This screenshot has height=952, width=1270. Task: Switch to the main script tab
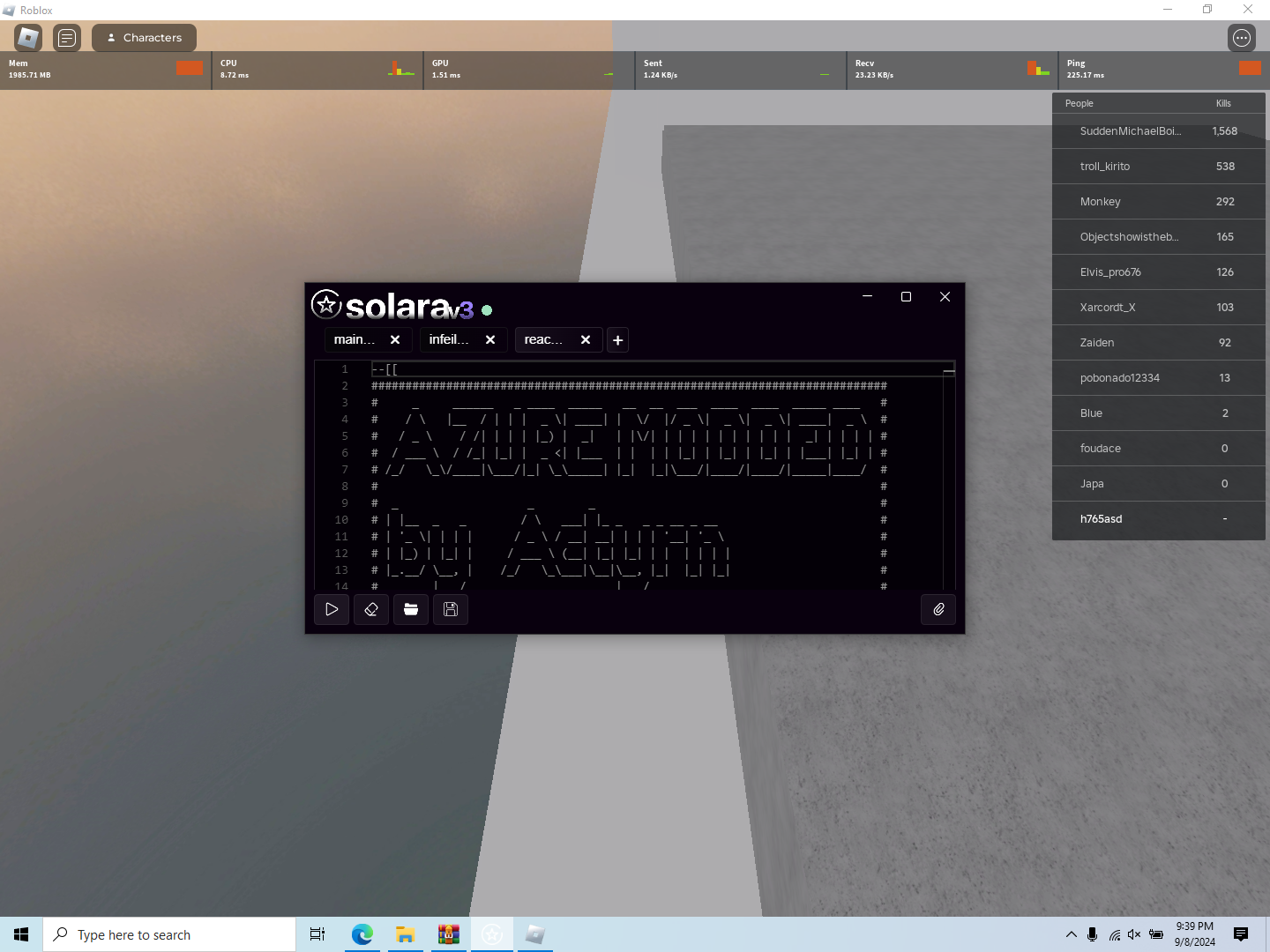tap(355, 340)
